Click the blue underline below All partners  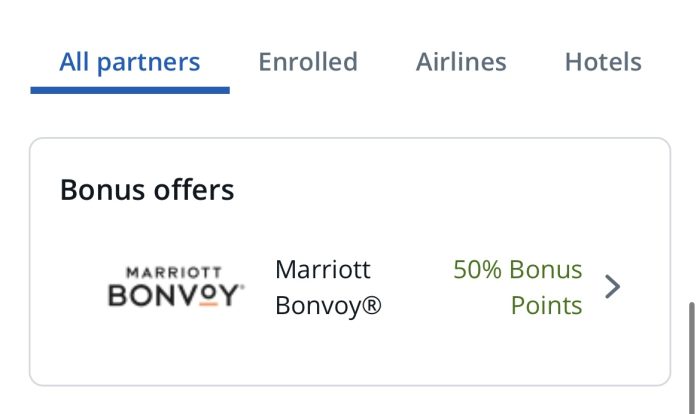(130, 90)
